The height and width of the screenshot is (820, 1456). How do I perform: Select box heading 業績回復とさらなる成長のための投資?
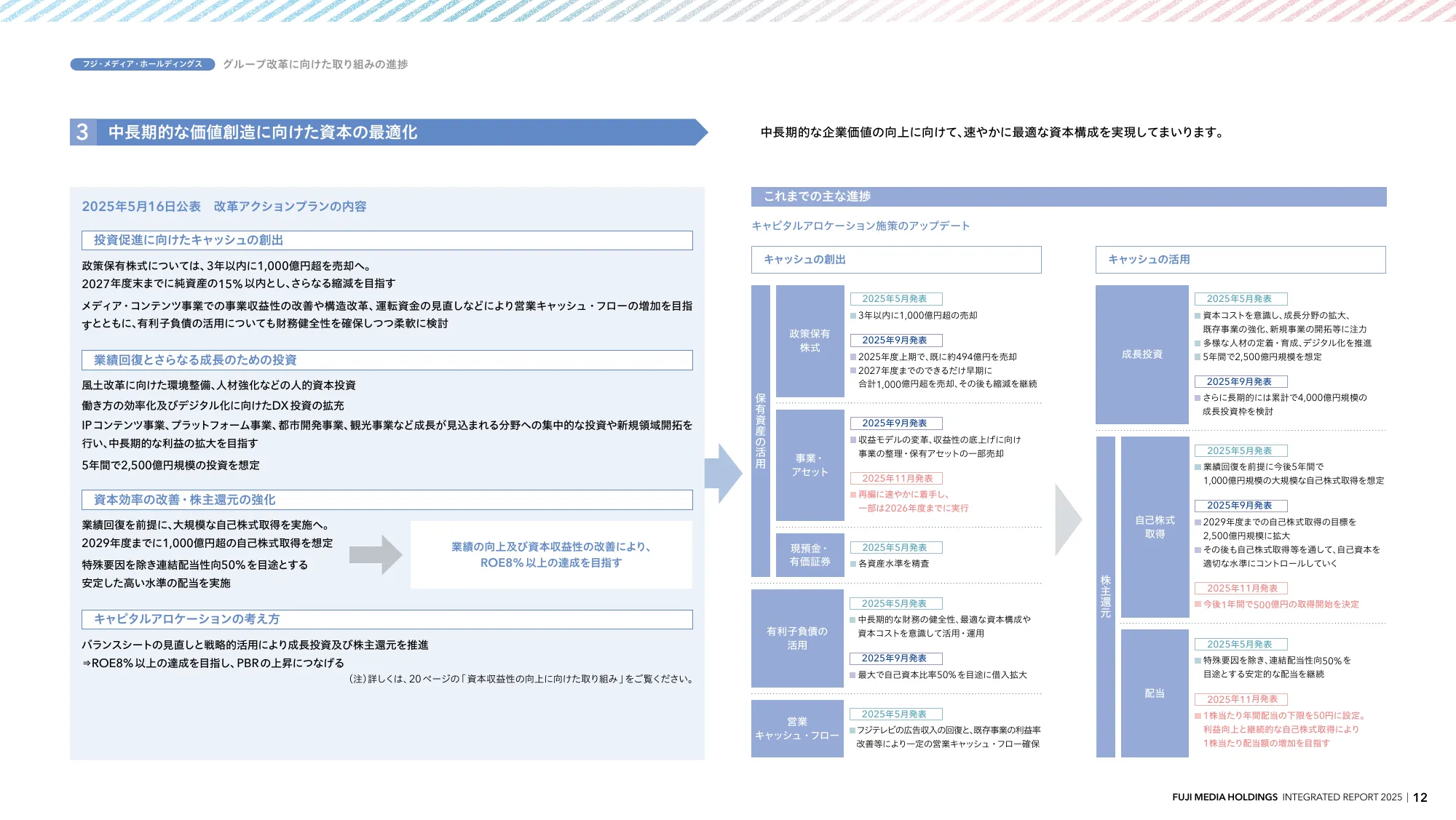click(x=387, y=360)
